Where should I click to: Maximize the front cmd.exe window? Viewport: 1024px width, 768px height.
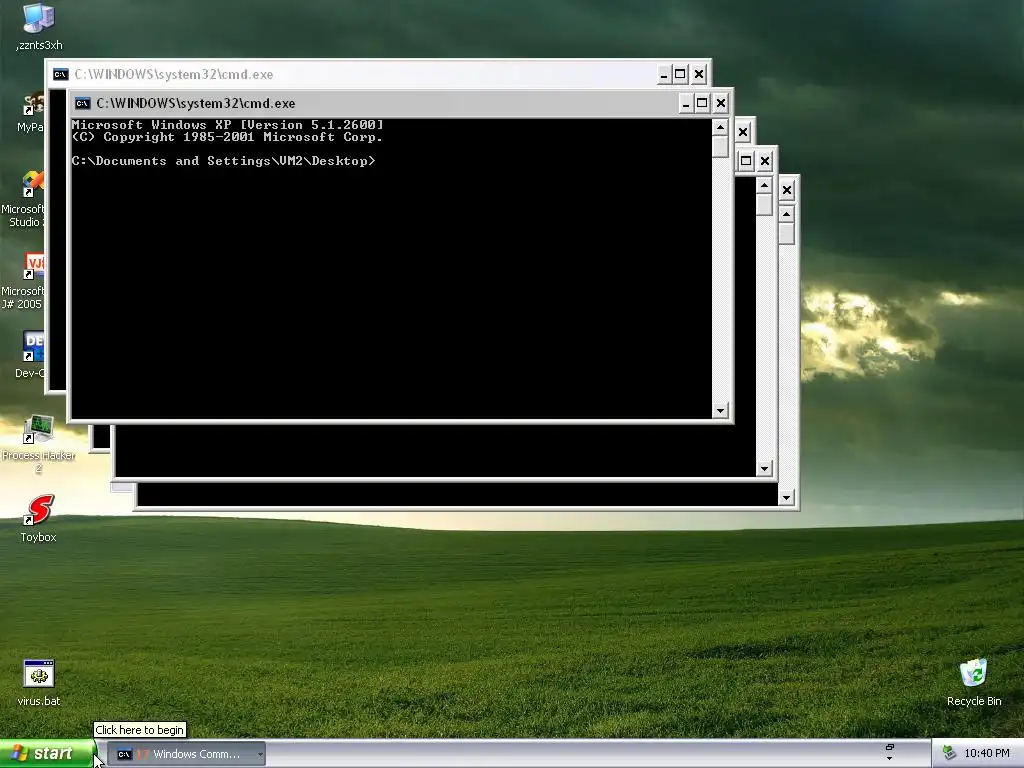[702, 103]
